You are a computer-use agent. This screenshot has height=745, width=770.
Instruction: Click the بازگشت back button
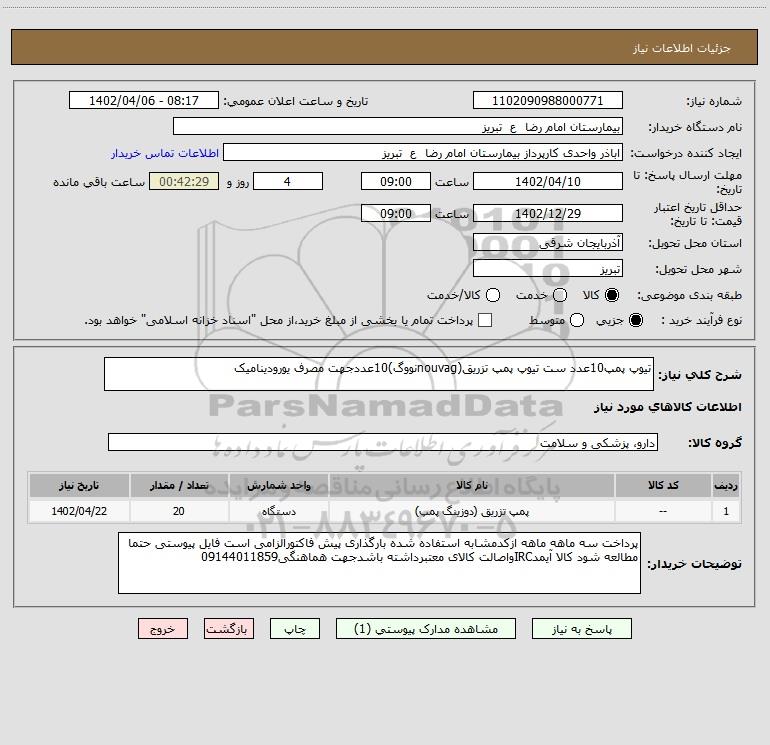coord(229,629)
